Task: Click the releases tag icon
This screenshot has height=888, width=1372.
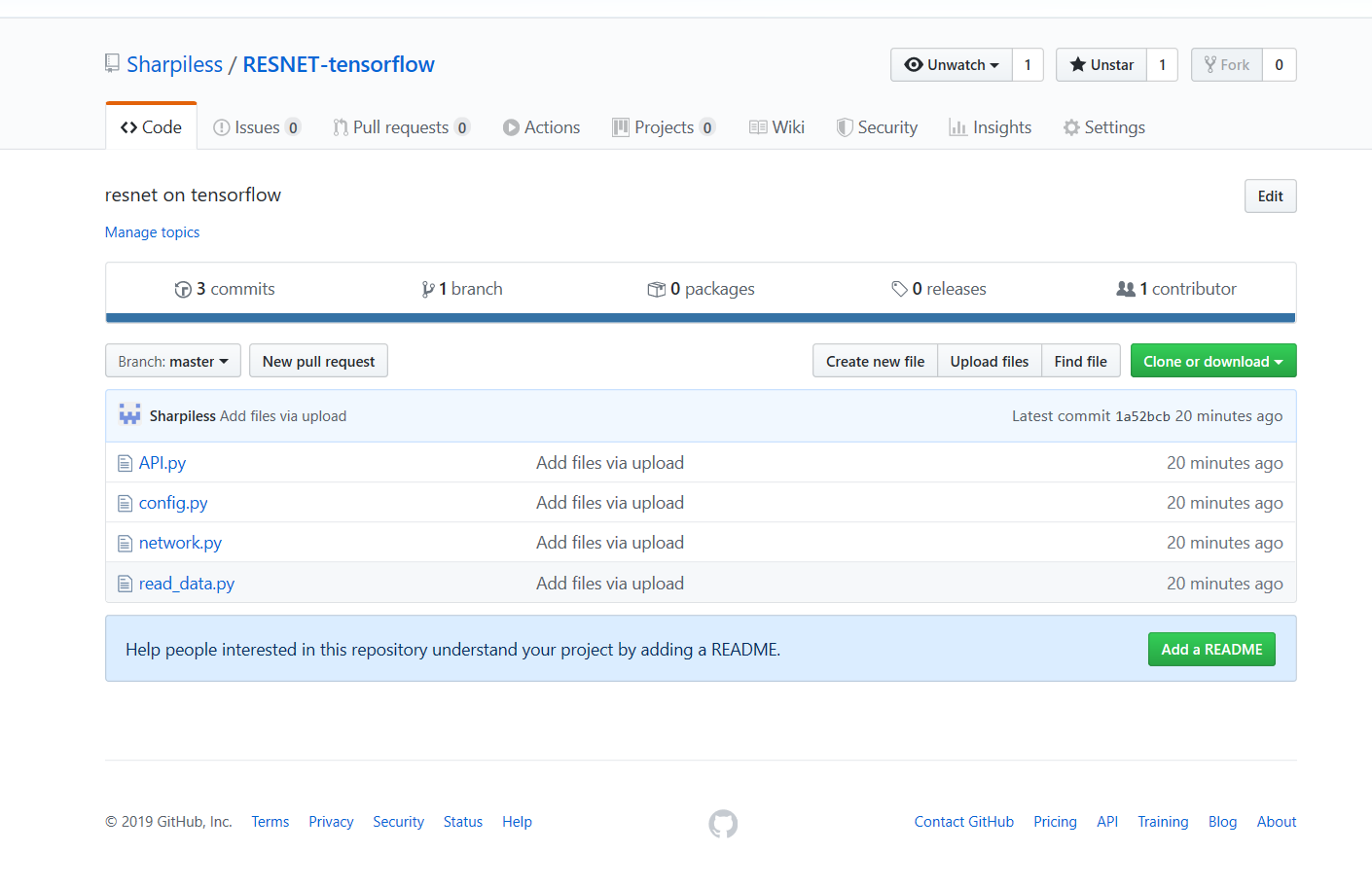Action: pyautogui.click(x=900, y=289)
